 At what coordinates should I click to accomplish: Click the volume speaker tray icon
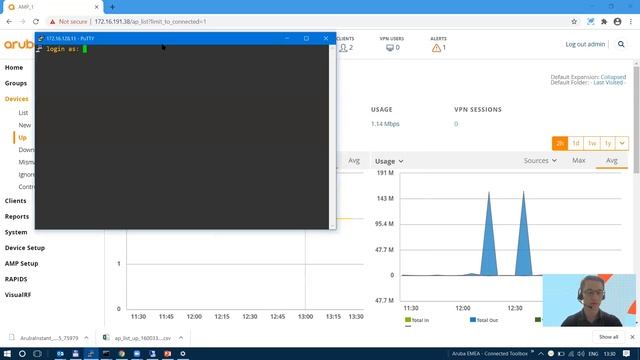[581, 353]
